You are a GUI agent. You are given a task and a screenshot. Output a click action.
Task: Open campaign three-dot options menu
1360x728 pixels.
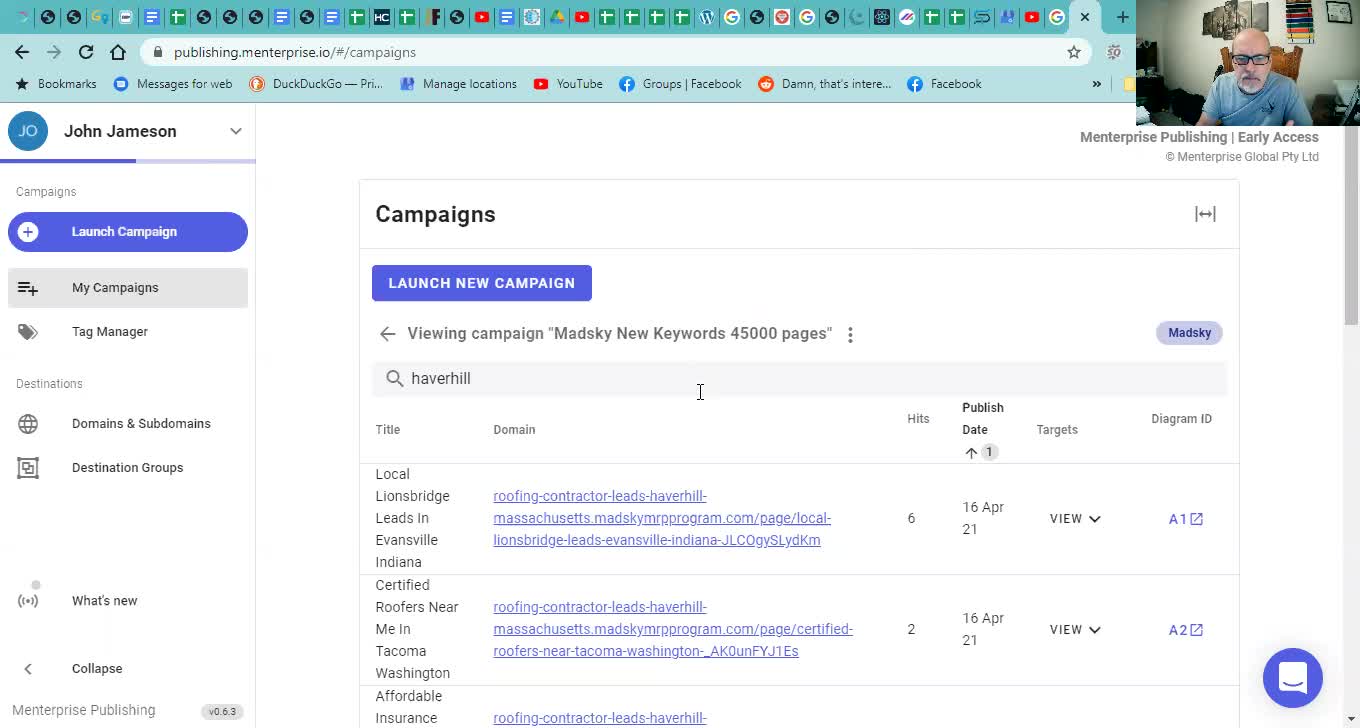[850, 335]
